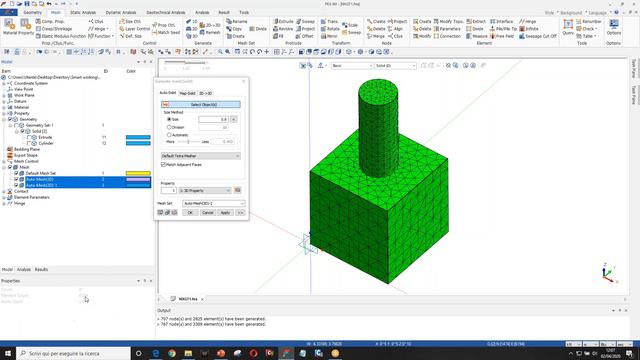
Task: Expand the Contact tree node
Action: click(x=4, y=191)
